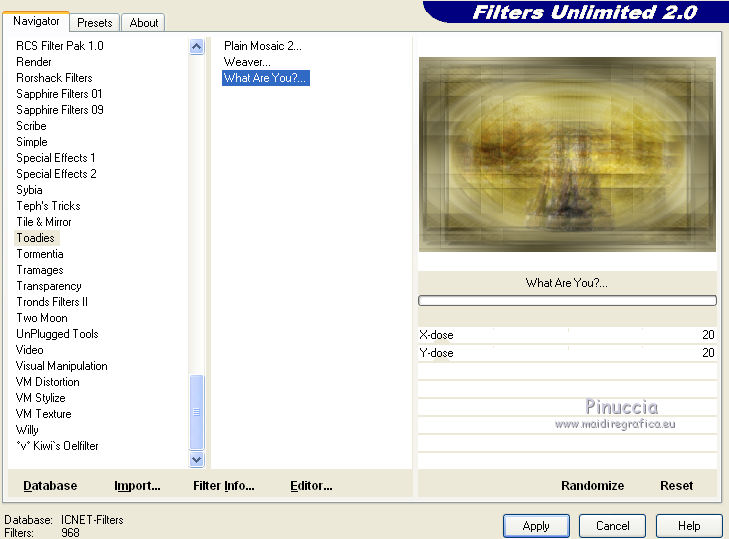
Task: Click the filter preview image
Action: [x=567, y=154]
